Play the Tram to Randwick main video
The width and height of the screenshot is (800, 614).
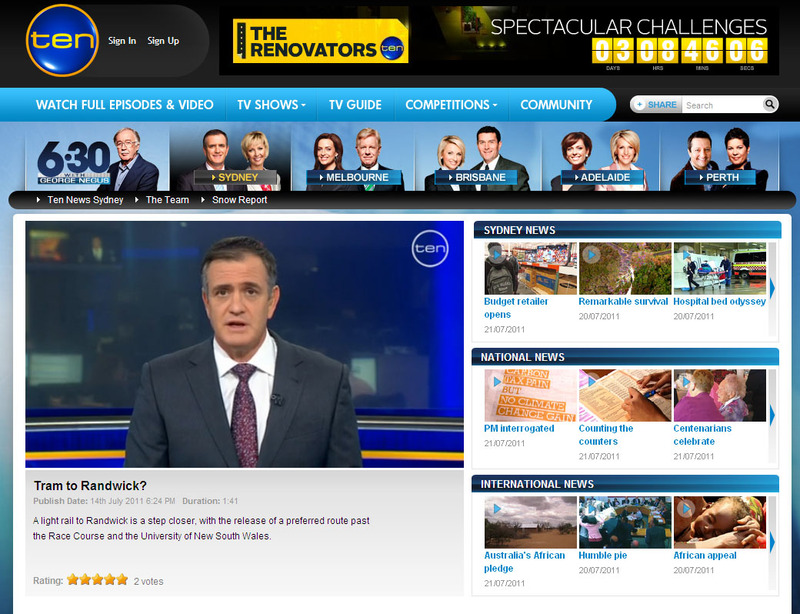[x=245, y=344]
